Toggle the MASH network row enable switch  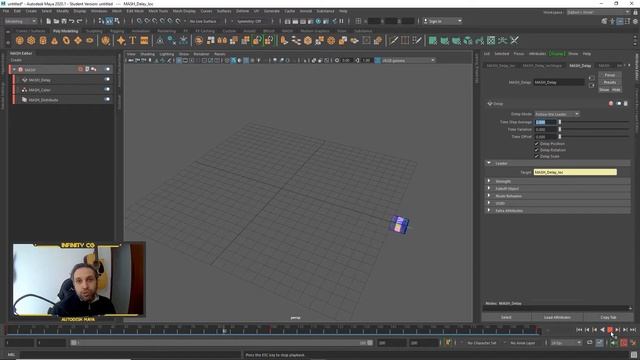107,70
